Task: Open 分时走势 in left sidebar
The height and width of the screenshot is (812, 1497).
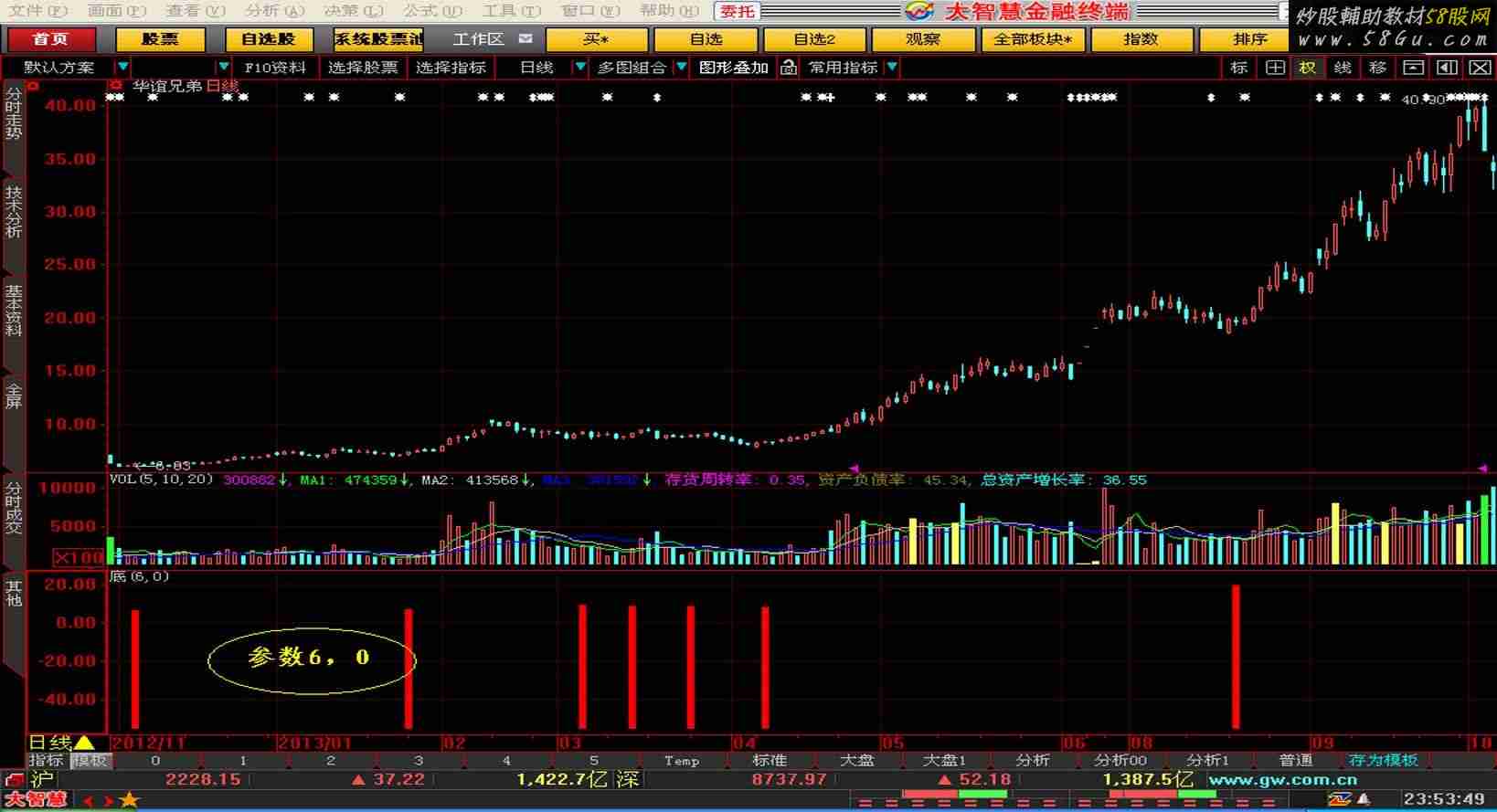Action: (13, 114)
